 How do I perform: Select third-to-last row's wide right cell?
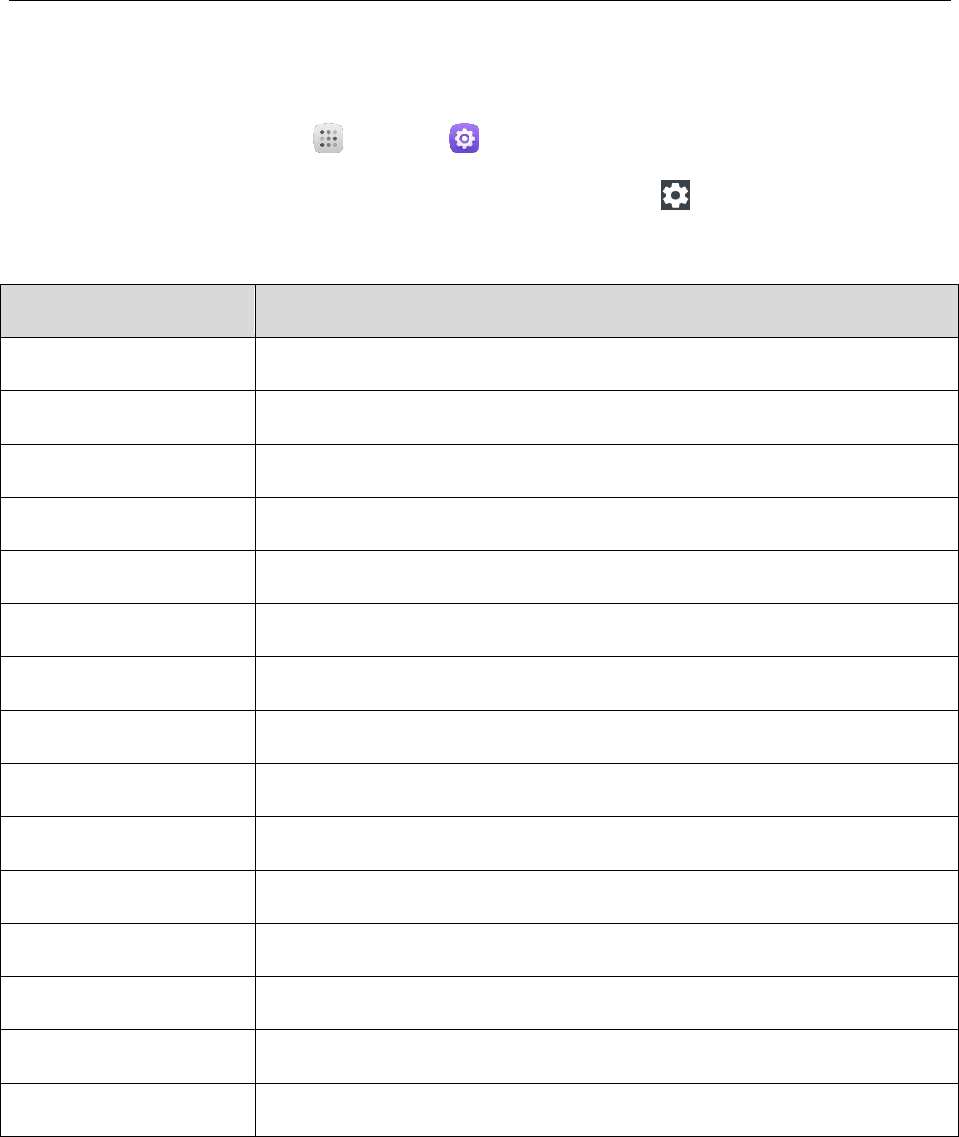pos(607,1003)
